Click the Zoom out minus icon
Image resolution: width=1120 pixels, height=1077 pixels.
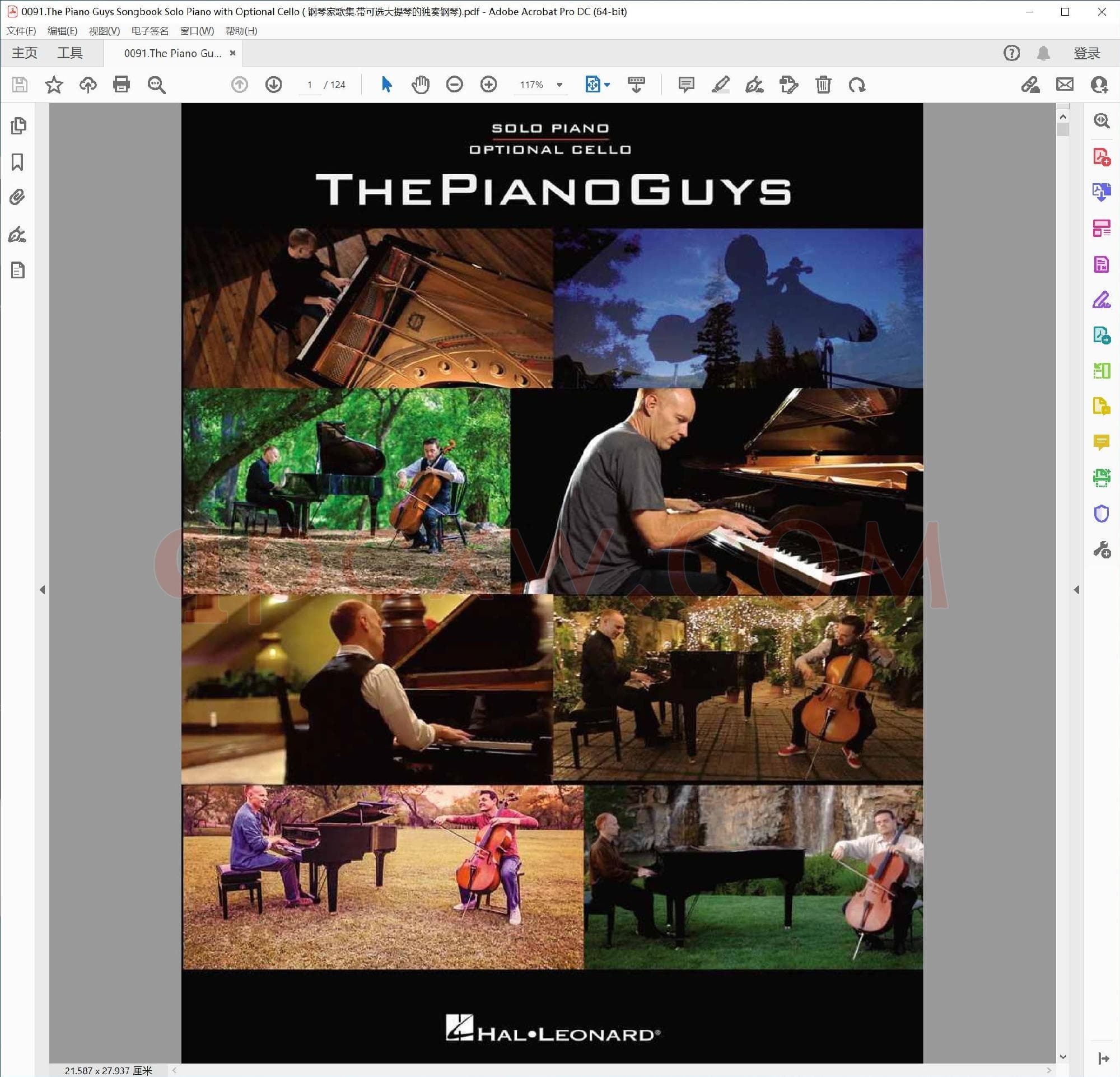454,85
